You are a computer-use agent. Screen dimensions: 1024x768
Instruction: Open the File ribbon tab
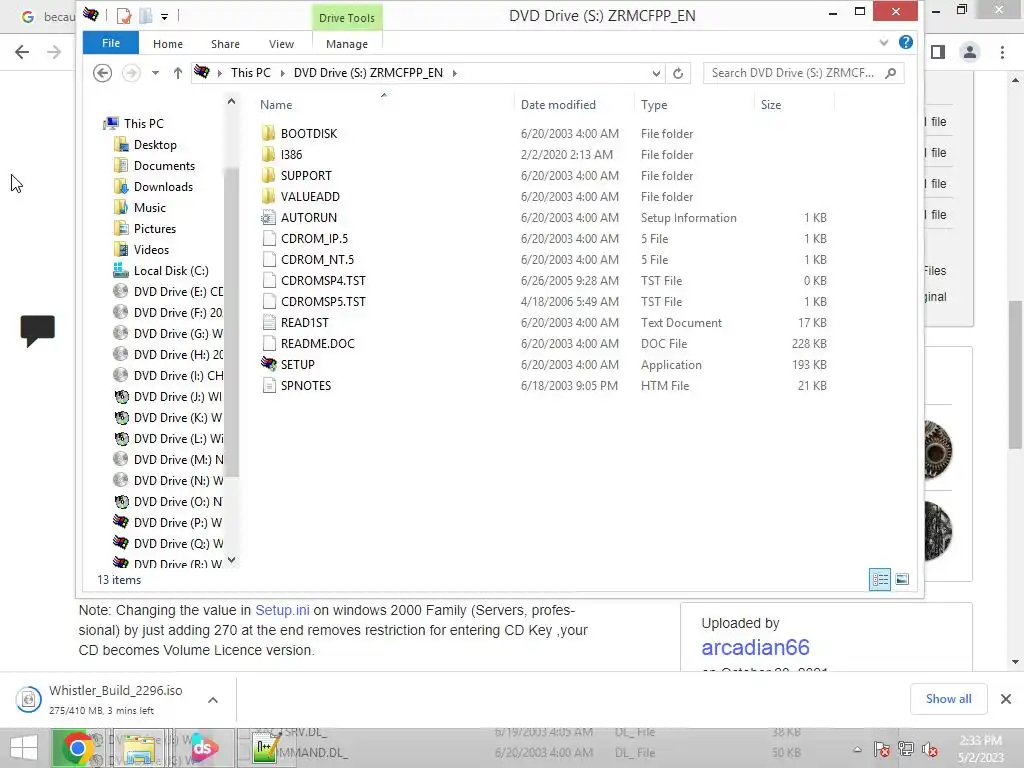click(x=110, y=43)
